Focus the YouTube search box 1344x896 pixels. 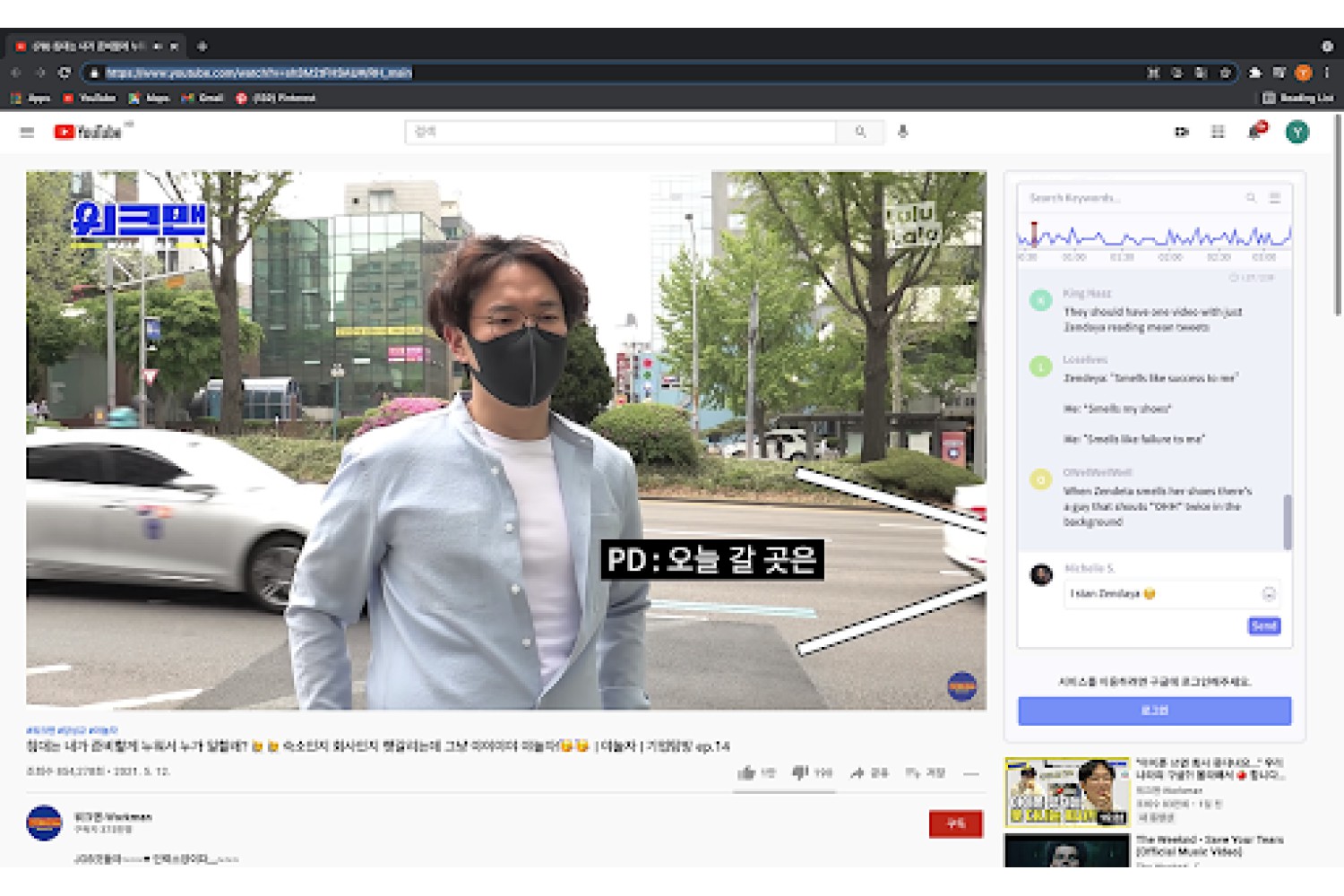click(x=620, y=132)
